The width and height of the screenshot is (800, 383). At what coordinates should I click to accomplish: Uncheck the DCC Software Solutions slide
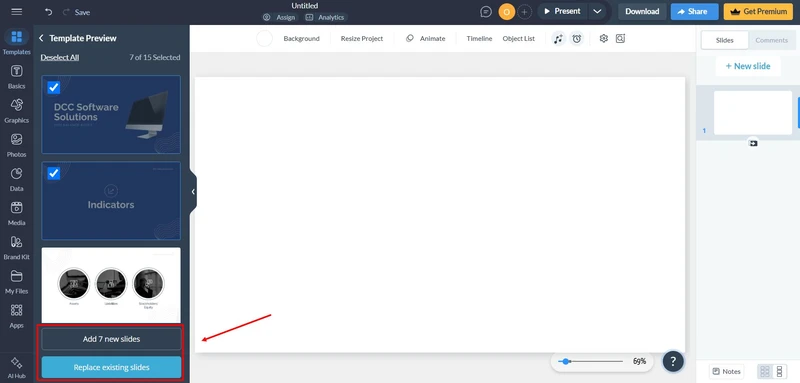[54, 88]
